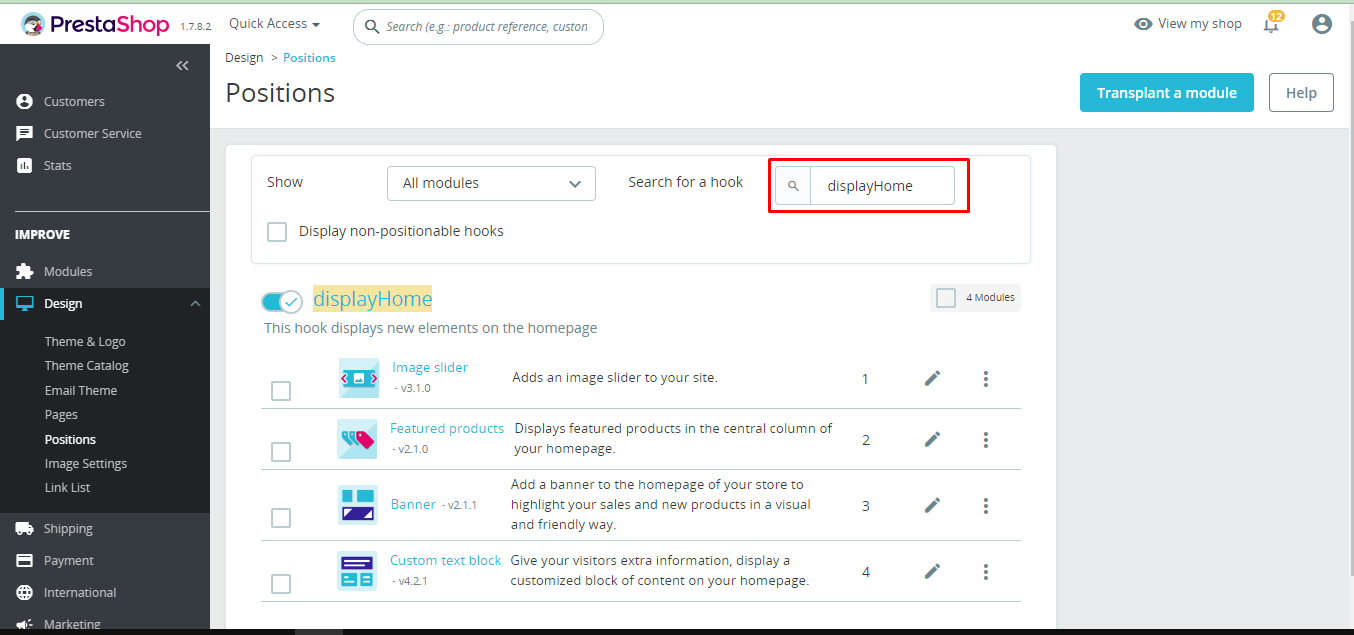Collapse the Design menu chevron
The height and width of the screenshot is (635, 1354).
point(195,304)
